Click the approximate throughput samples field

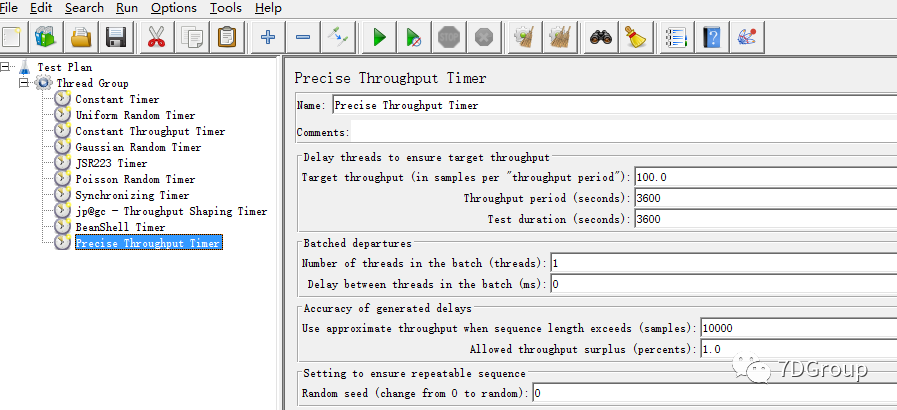tap(799, 328)
